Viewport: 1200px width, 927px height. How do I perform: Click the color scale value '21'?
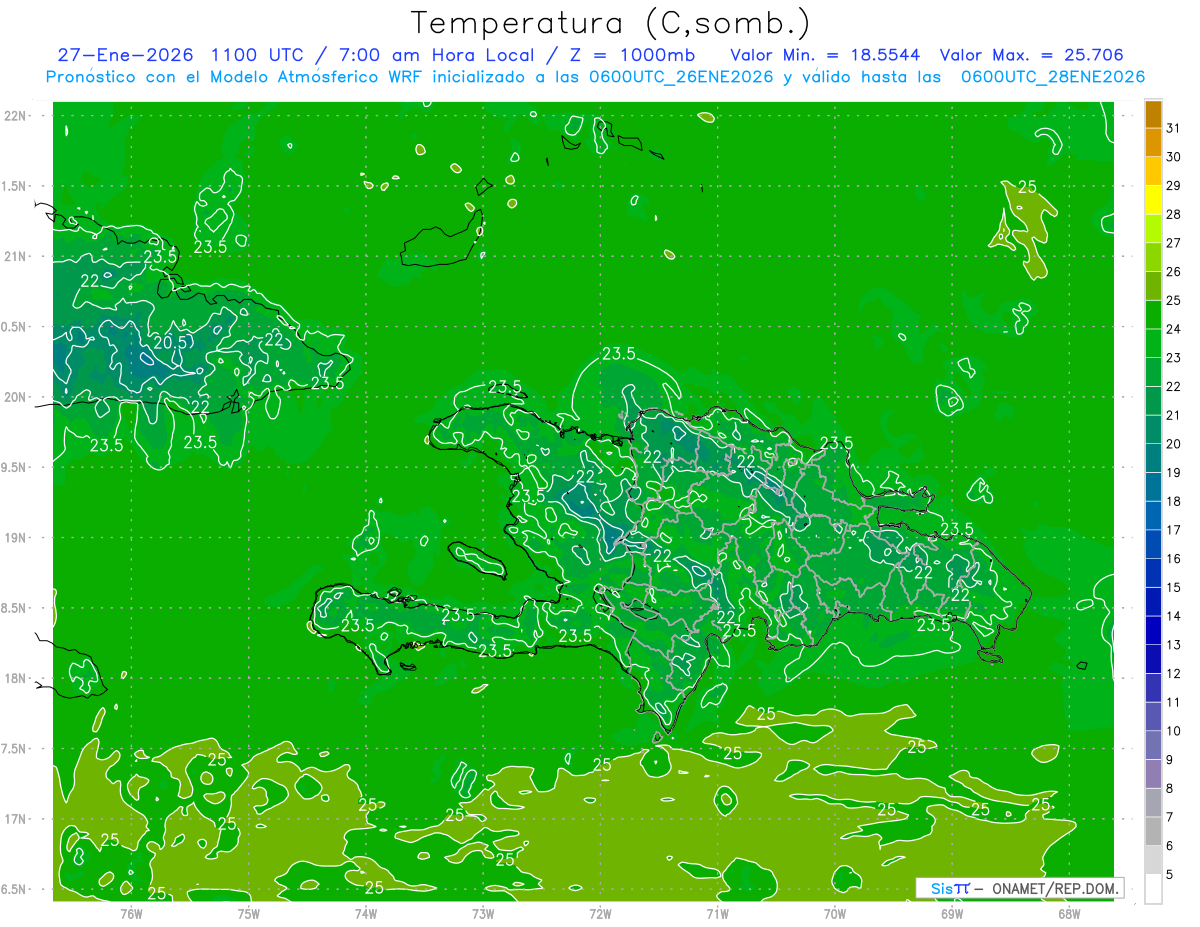click(1173, 415)
